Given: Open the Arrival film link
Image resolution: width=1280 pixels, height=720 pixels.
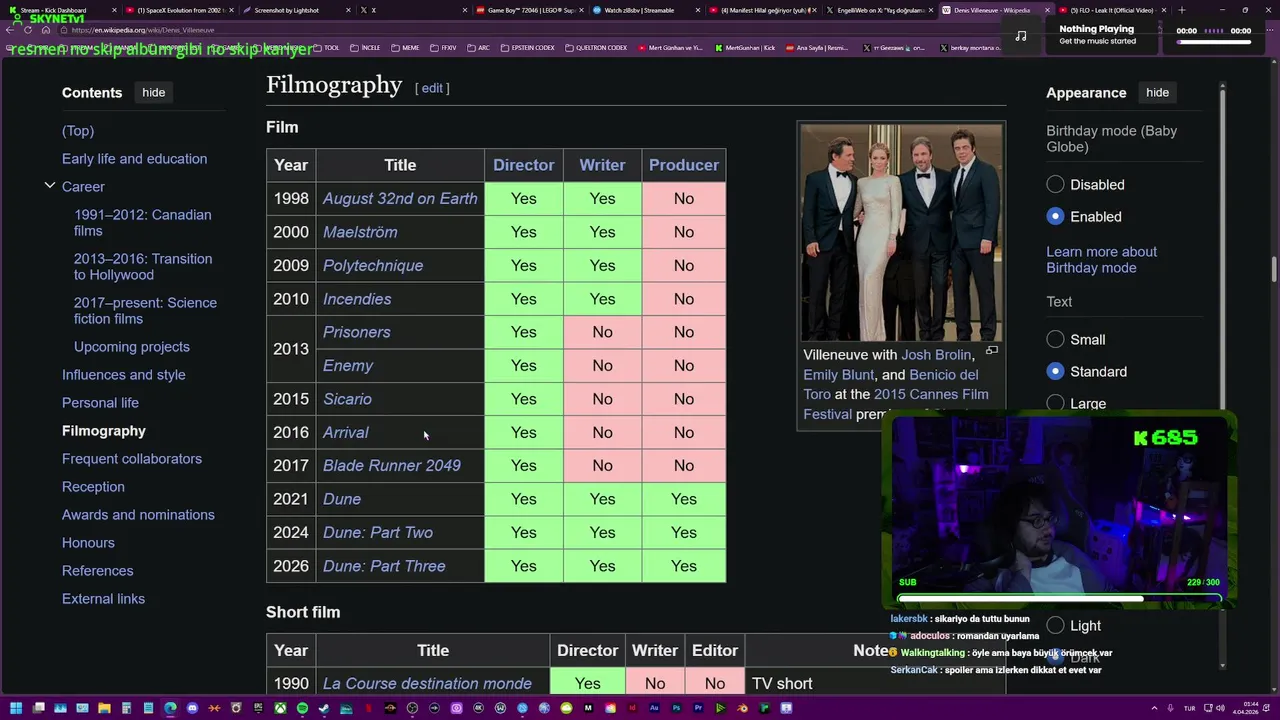Looking at the screenshot, I should coord(346,432).
